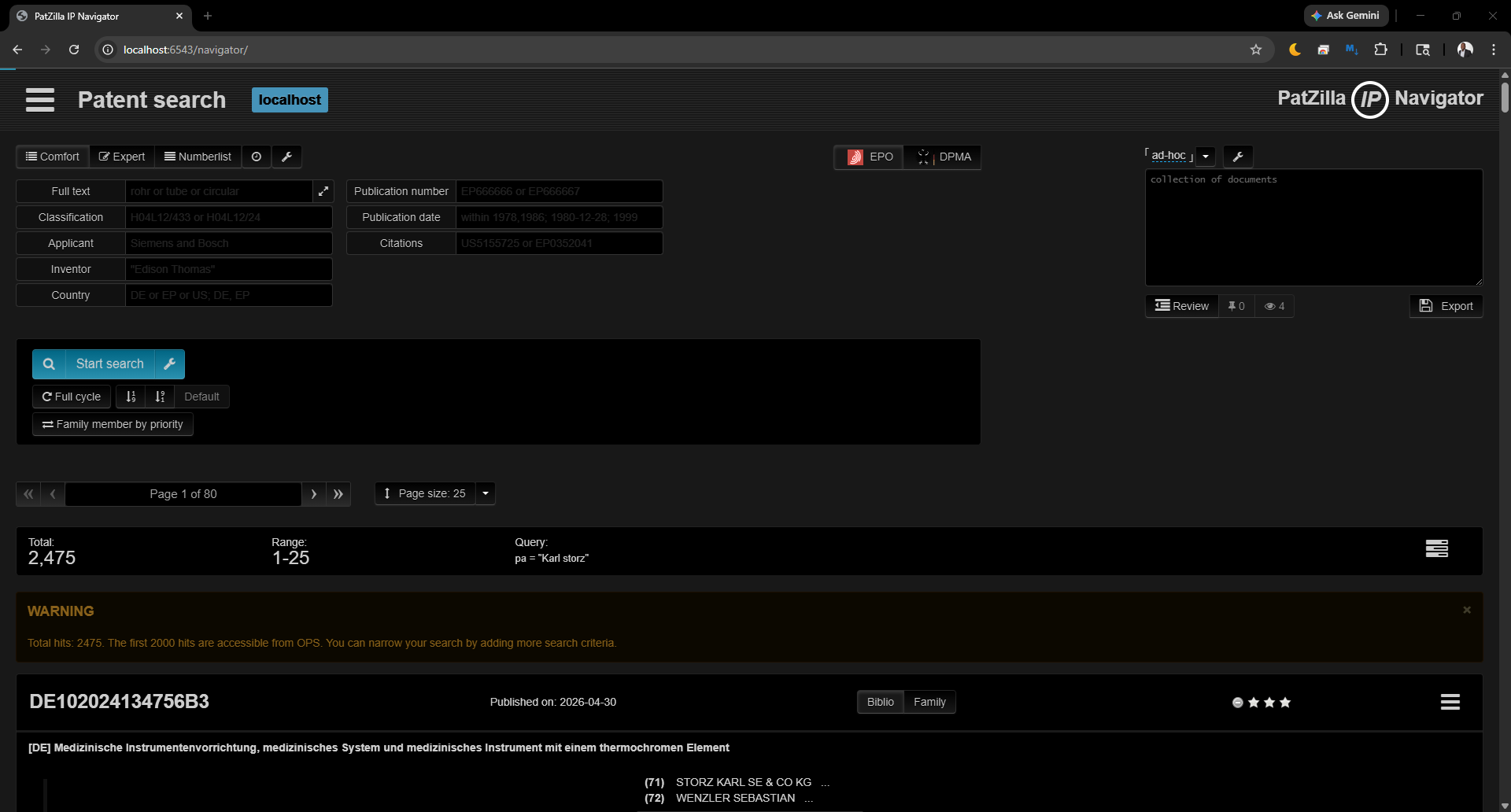Rate DE102024134756B3 three stars
The width and height of the screenshot is (1511, 812).
tap(1285, 703)
